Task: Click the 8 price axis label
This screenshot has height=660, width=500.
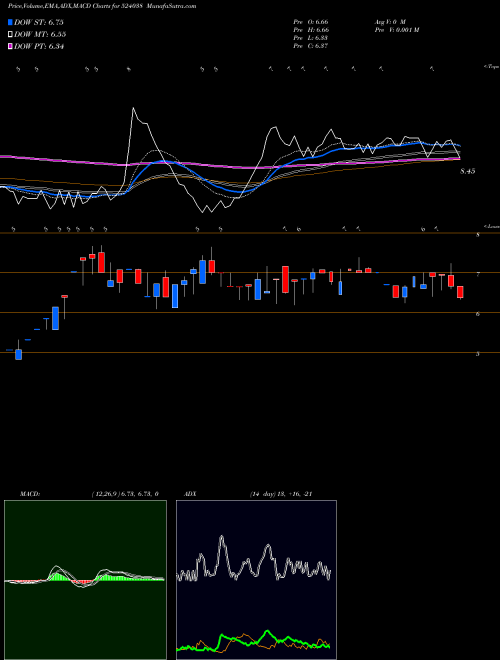Action: [478, 235]
